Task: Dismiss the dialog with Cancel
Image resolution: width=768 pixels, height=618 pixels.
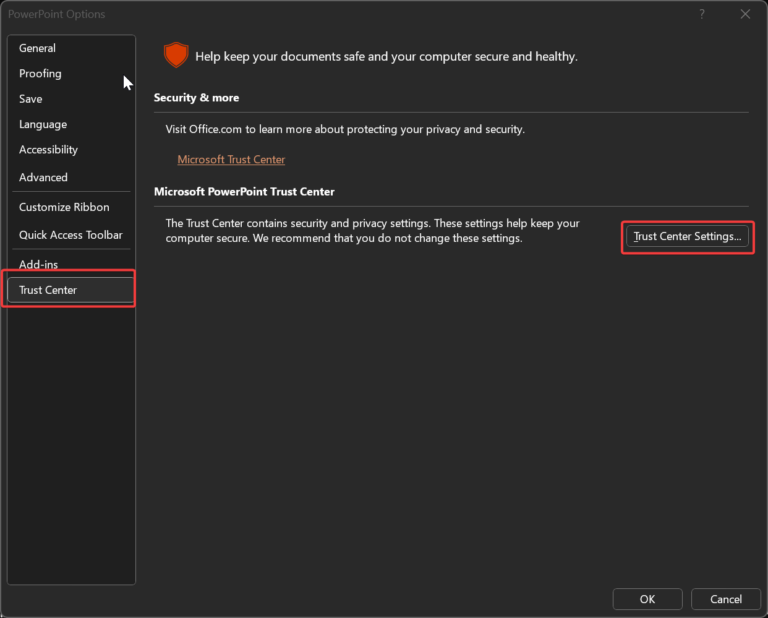Action: coord(726,599)
